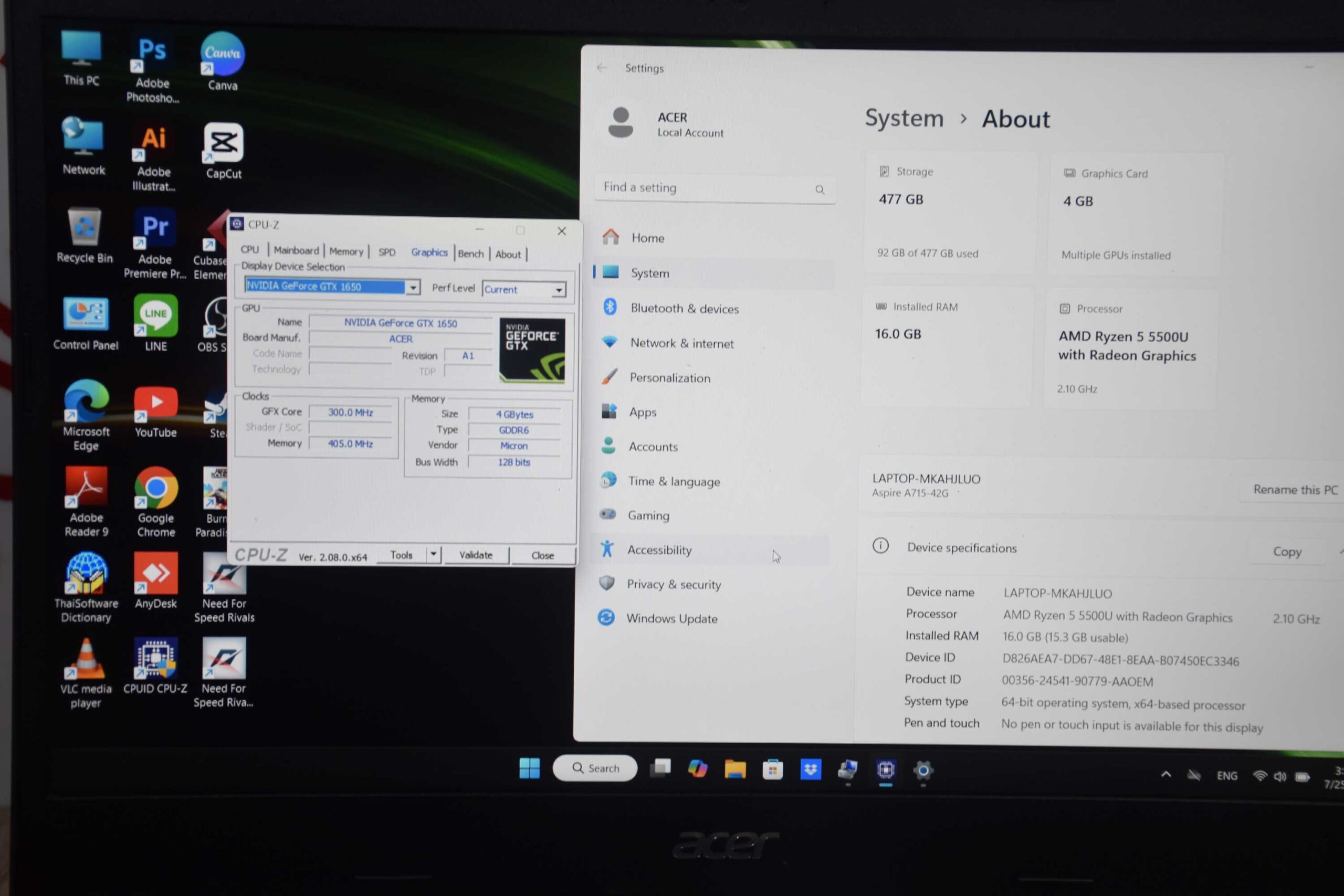
Task: Open the CapCut desktop shortcut
Action: click(224, 151)
